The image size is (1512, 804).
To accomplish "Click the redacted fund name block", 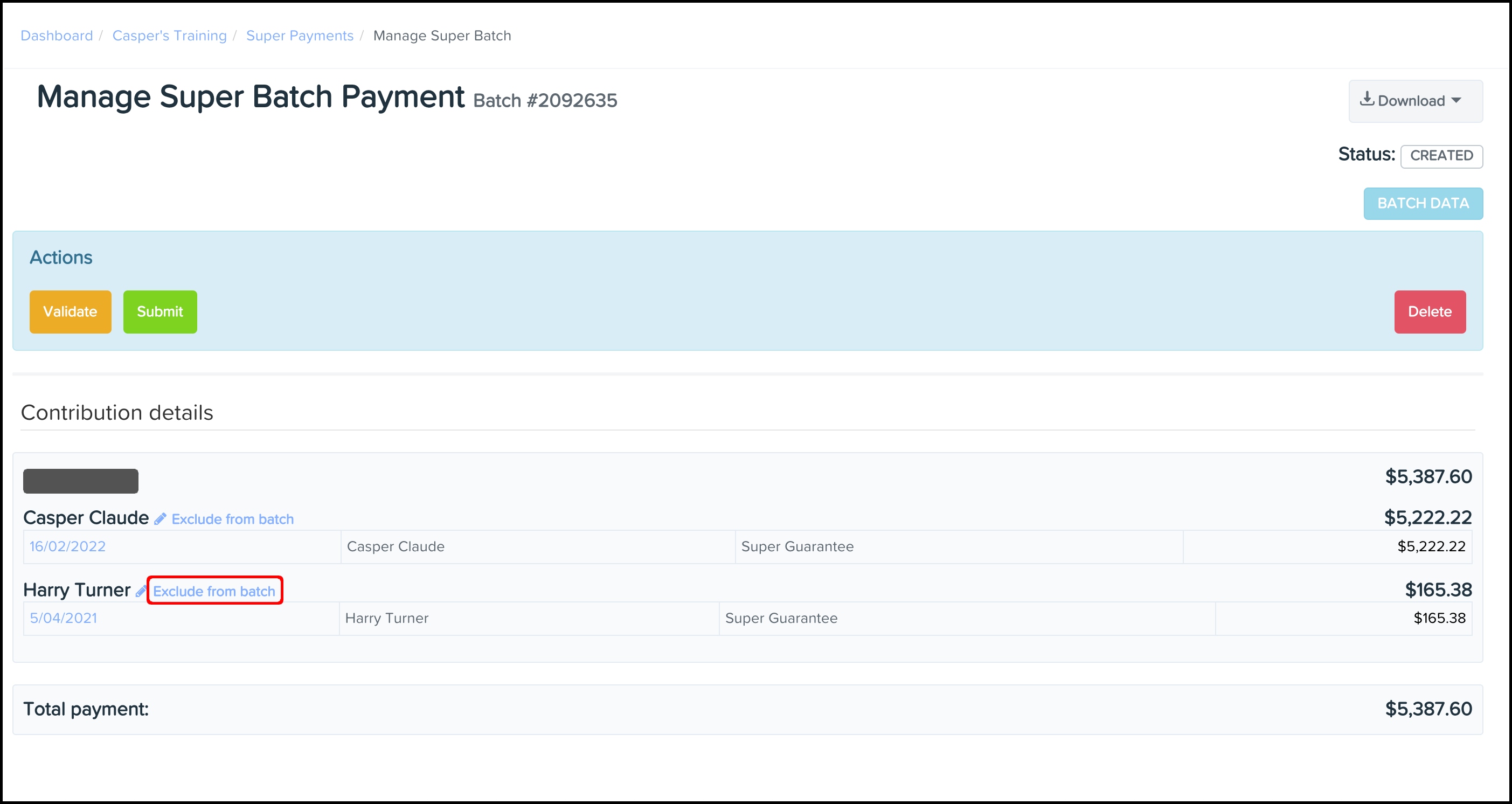I will pos(80,481).
